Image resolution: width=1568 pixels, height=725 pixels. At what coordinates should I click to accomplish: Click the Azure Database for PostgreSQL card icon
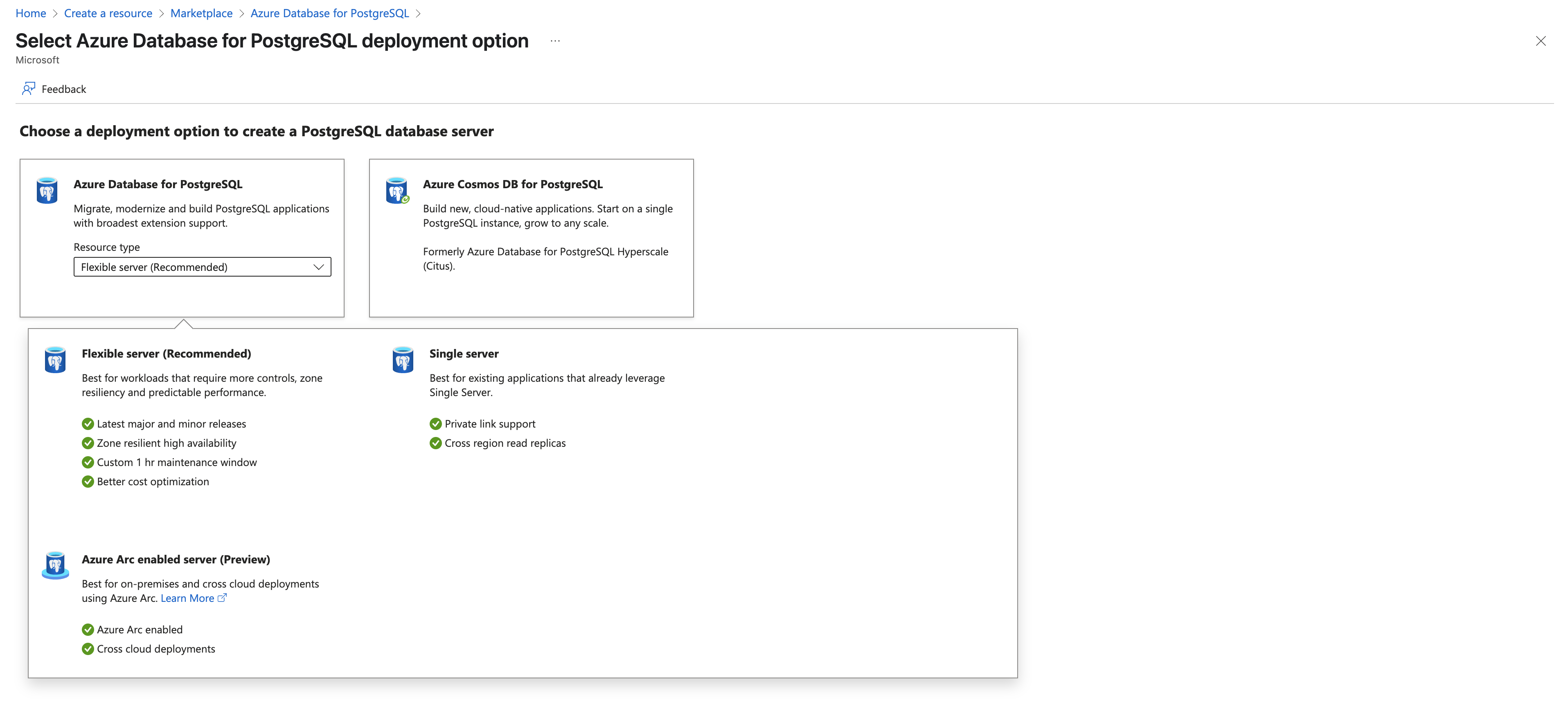(47, 191)
